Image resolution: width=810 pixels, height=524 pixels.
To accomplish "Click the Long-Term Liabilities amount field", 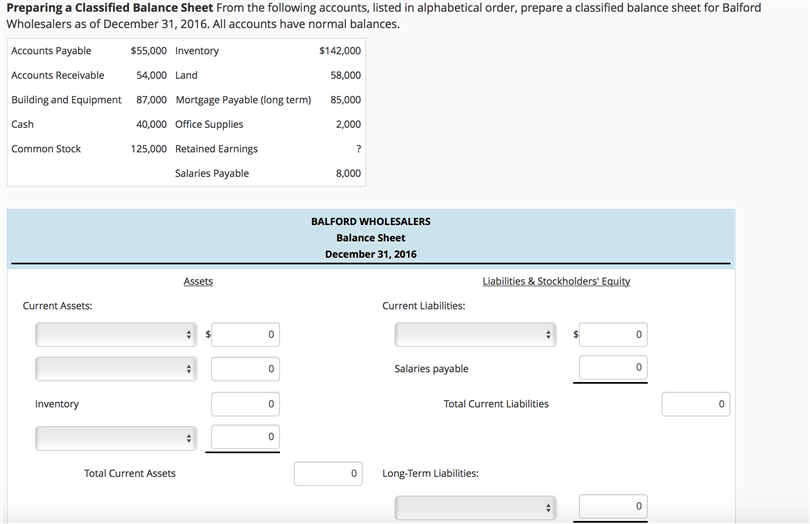I will pyautogui.click(x=613, y=506).
